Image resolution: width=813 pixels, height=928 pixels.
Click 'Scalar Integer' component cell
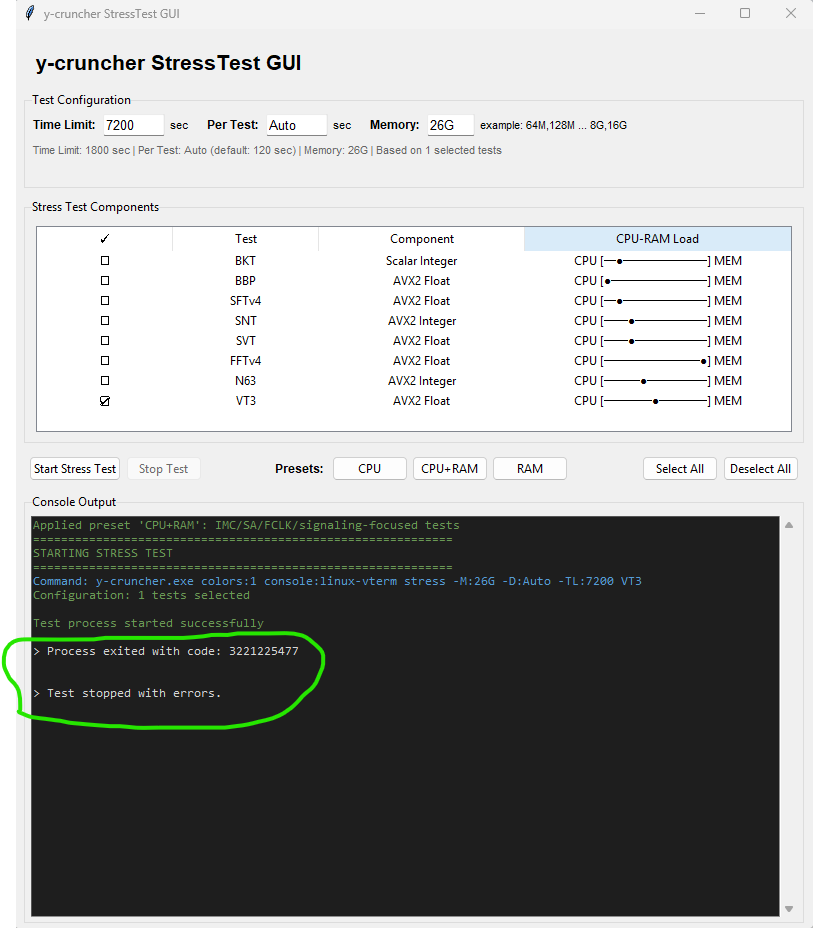[x=421, y=261]
